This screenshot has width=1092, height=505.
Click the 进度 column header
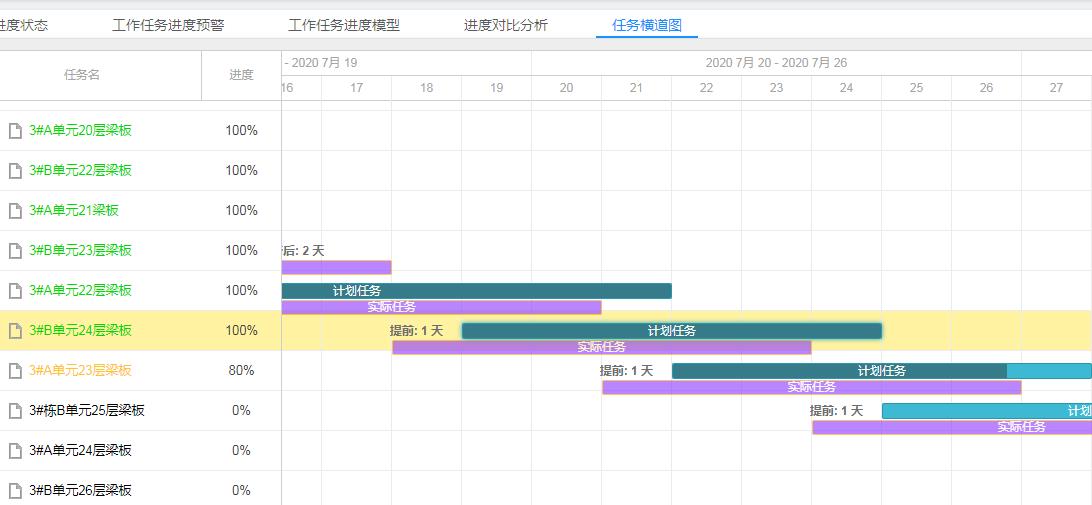(241, 75)
